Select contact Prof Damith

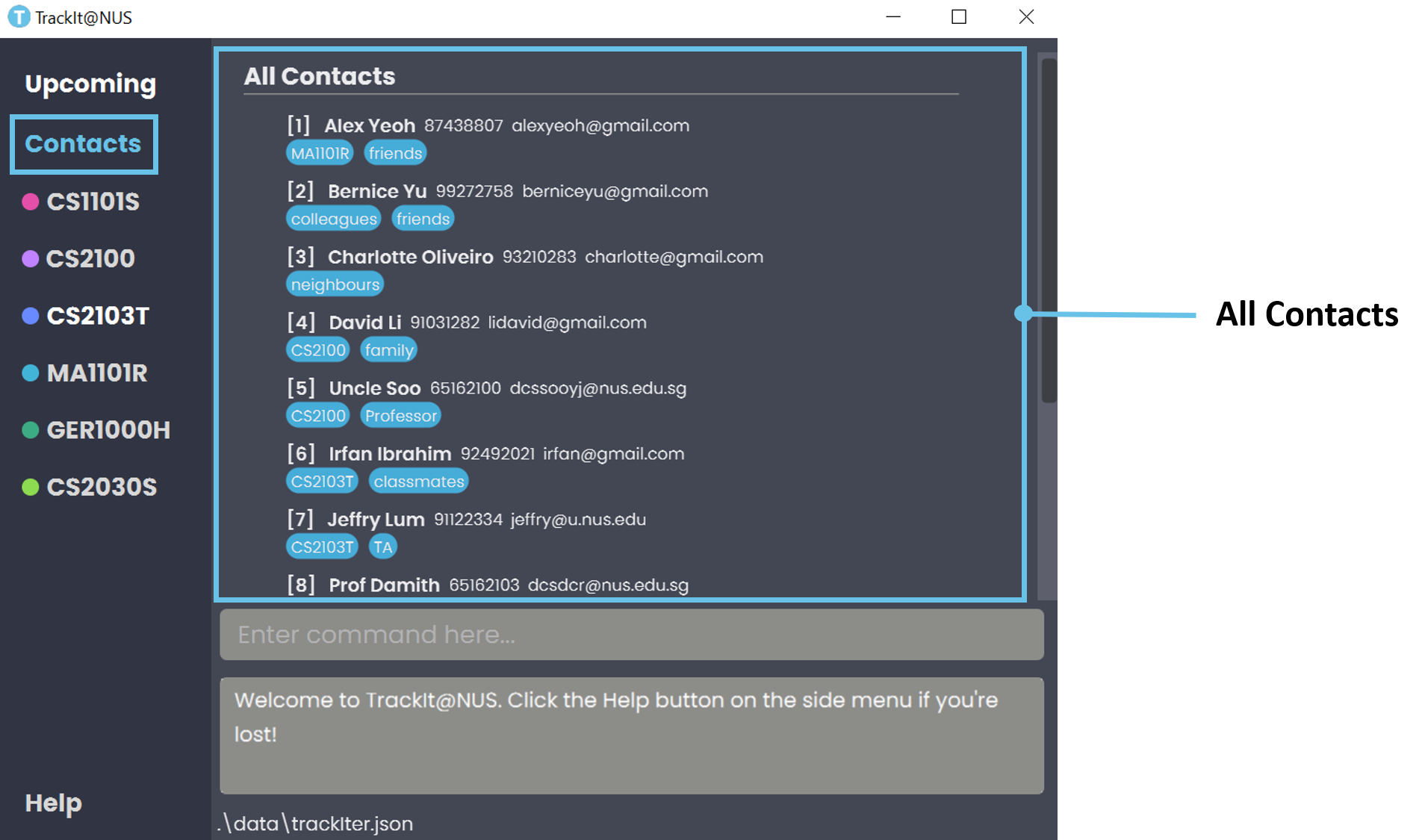(384, 585)
